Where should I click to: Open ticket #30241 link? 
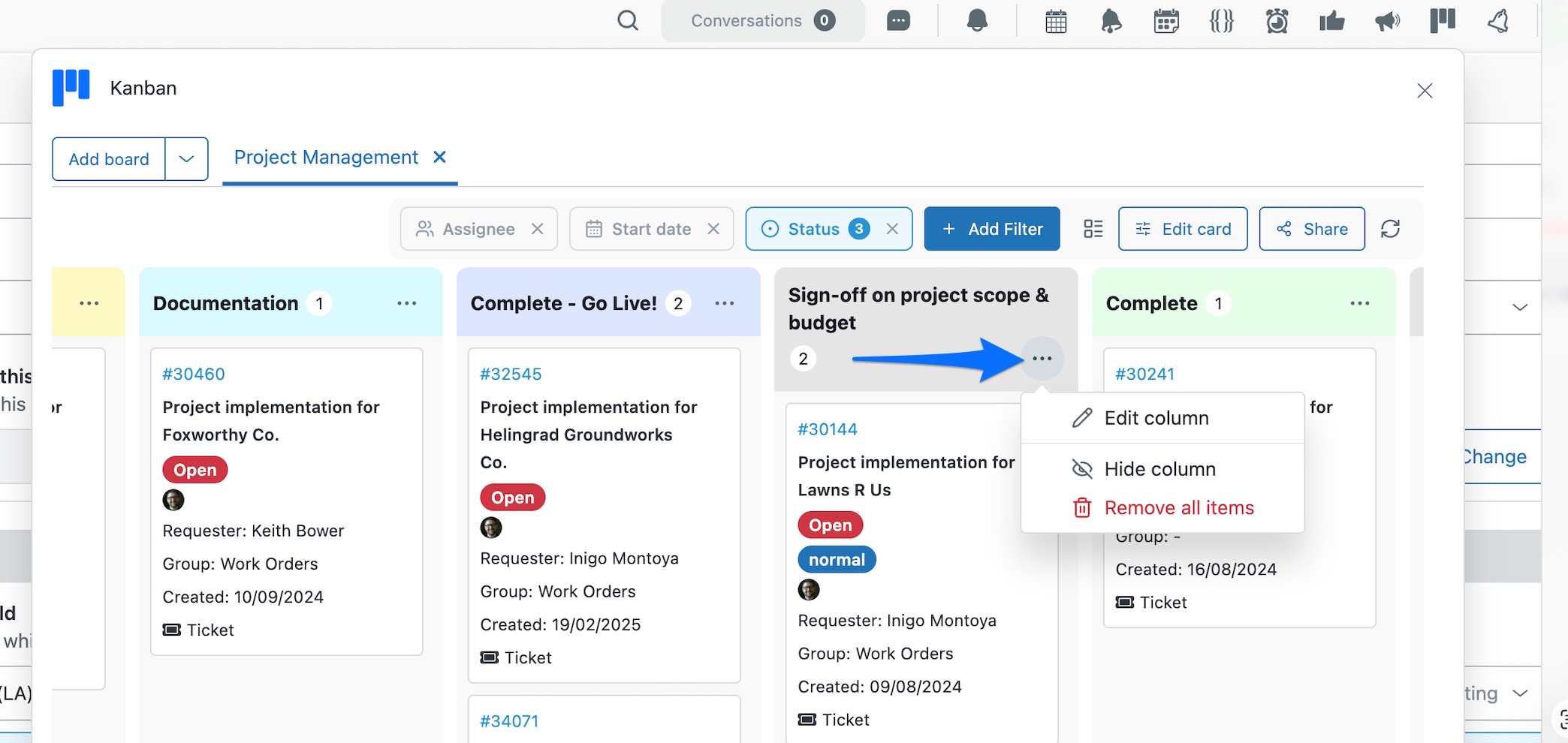click(x=1144, y=374)
